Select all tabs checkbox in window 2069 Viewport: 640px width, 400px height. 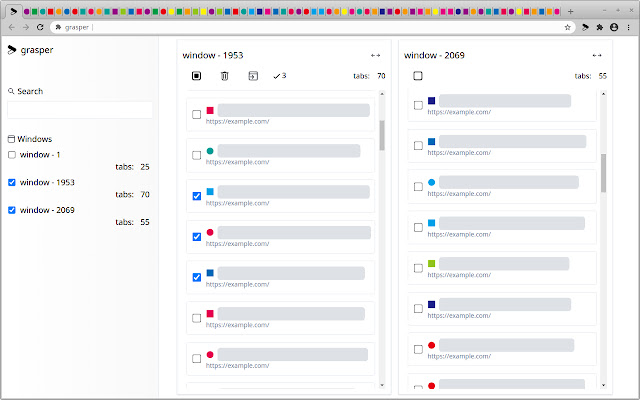coord(418,76)
